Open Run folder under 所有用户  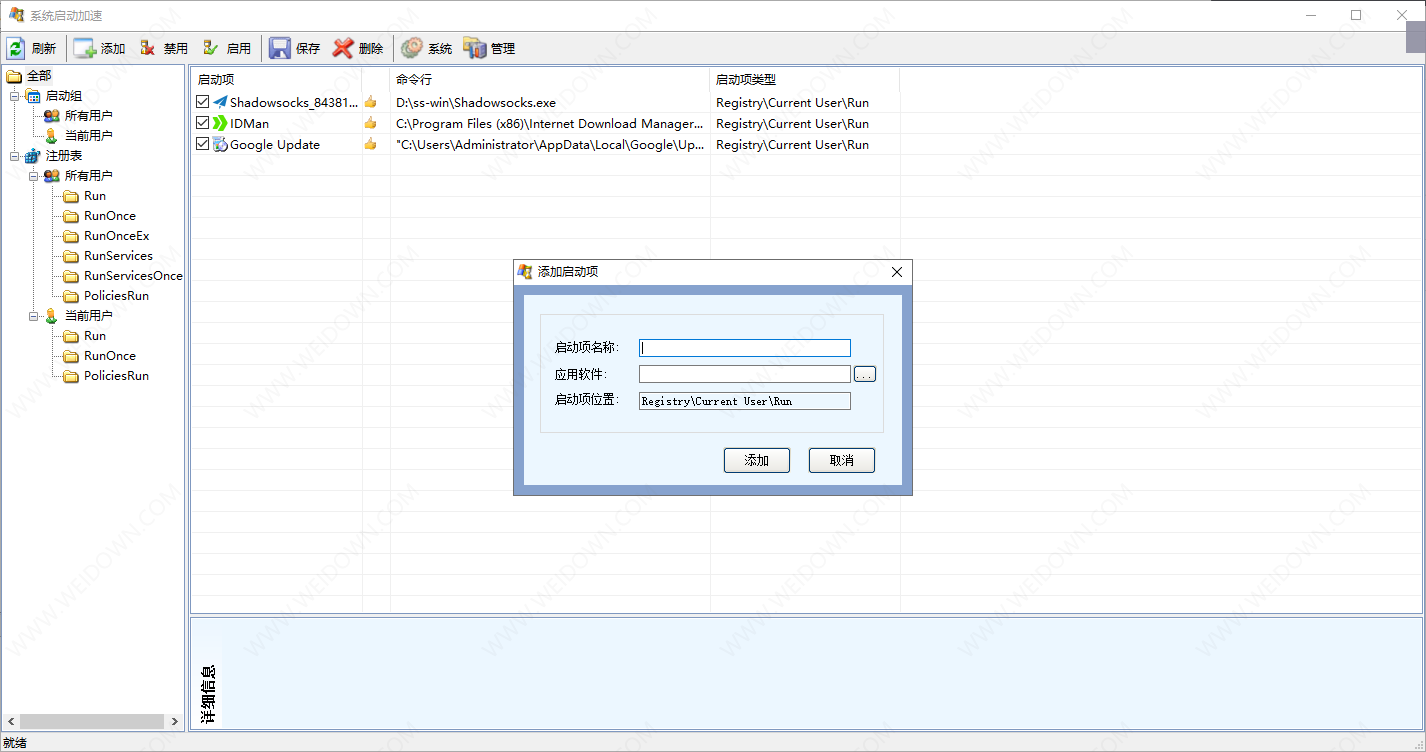pos(94,196)
